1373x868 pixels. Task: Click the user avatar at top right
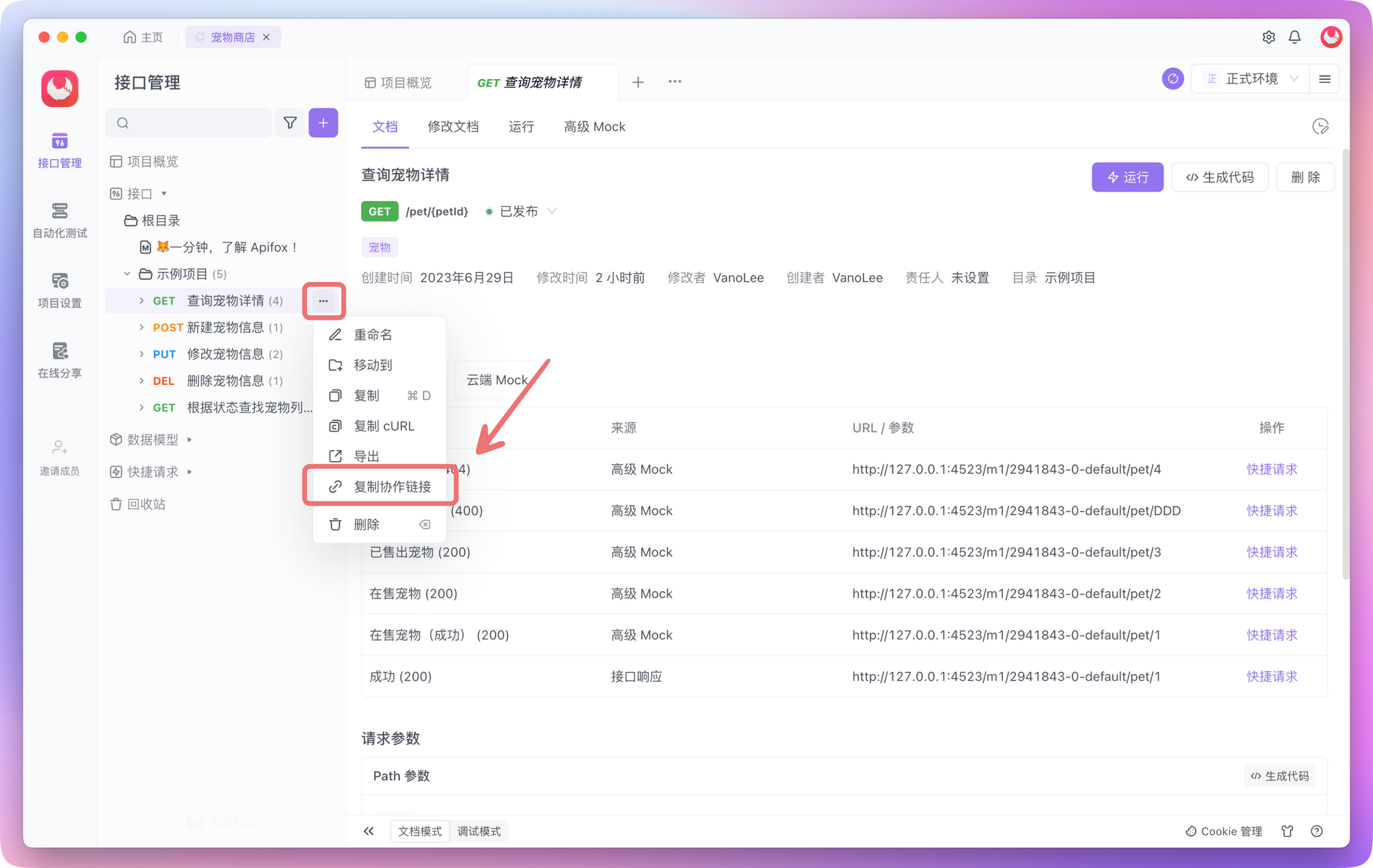click(x=1330, y=37)
